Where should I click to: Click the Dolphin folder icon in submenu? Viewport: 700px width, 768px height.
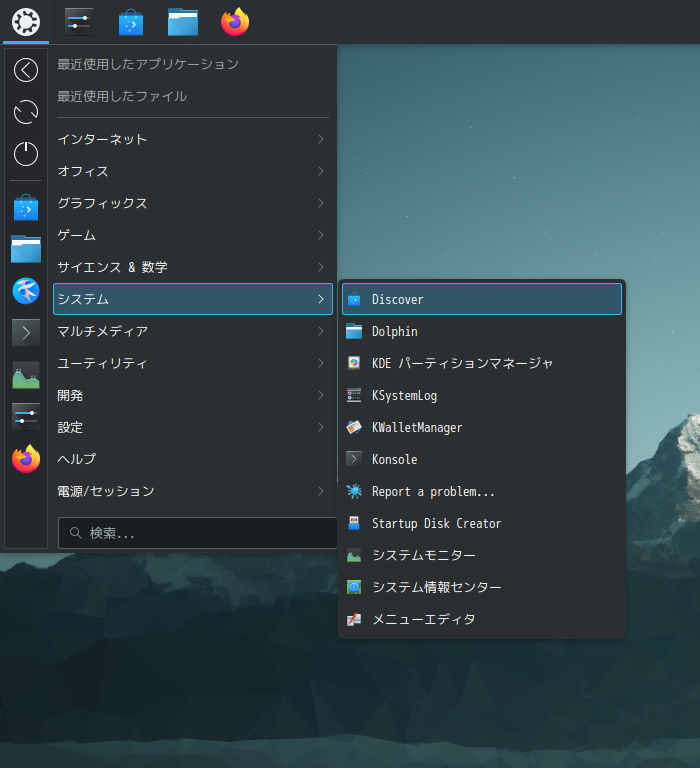click(354, 332)
